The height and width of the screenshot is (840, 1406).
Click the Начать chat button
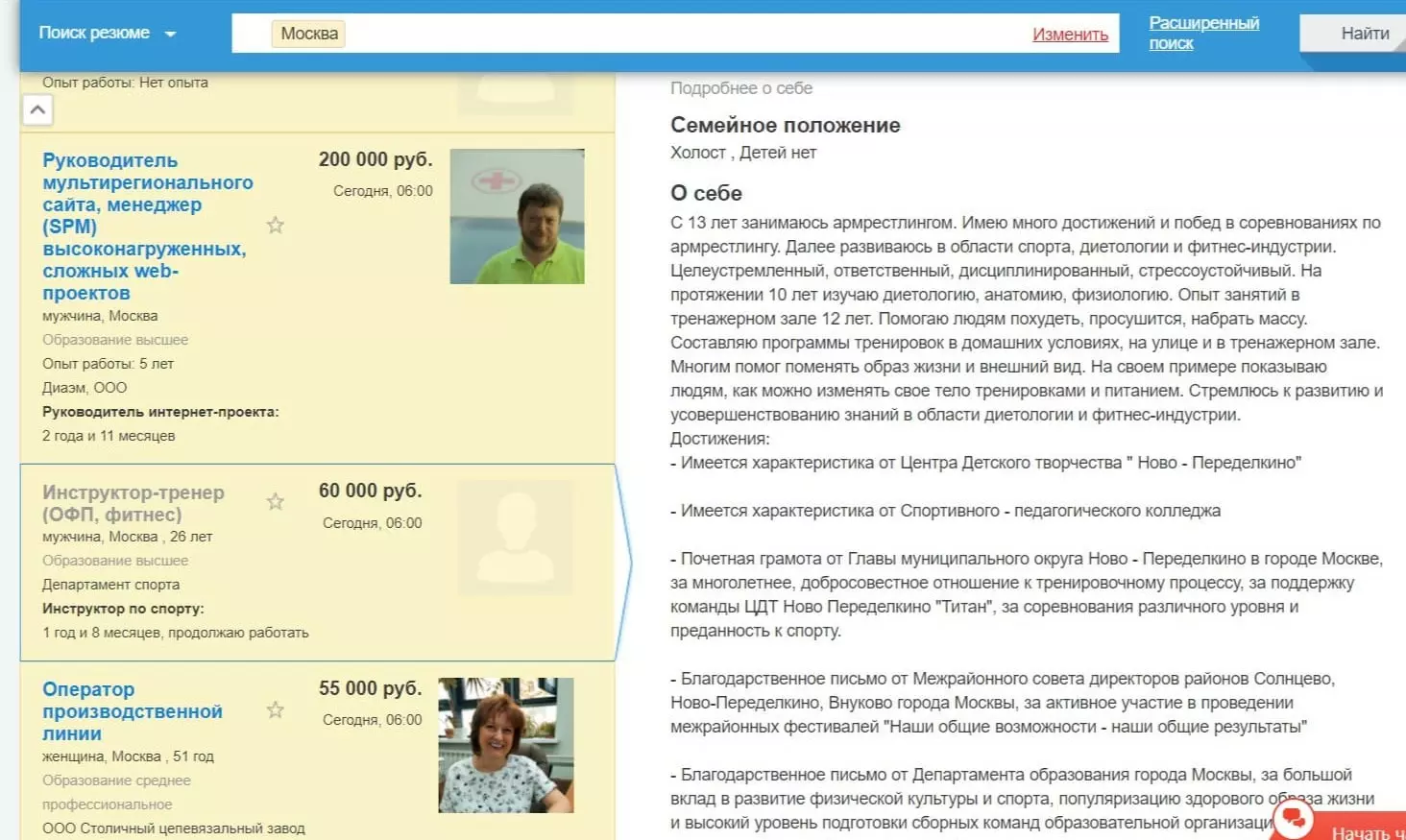(x=1366, y=831)
